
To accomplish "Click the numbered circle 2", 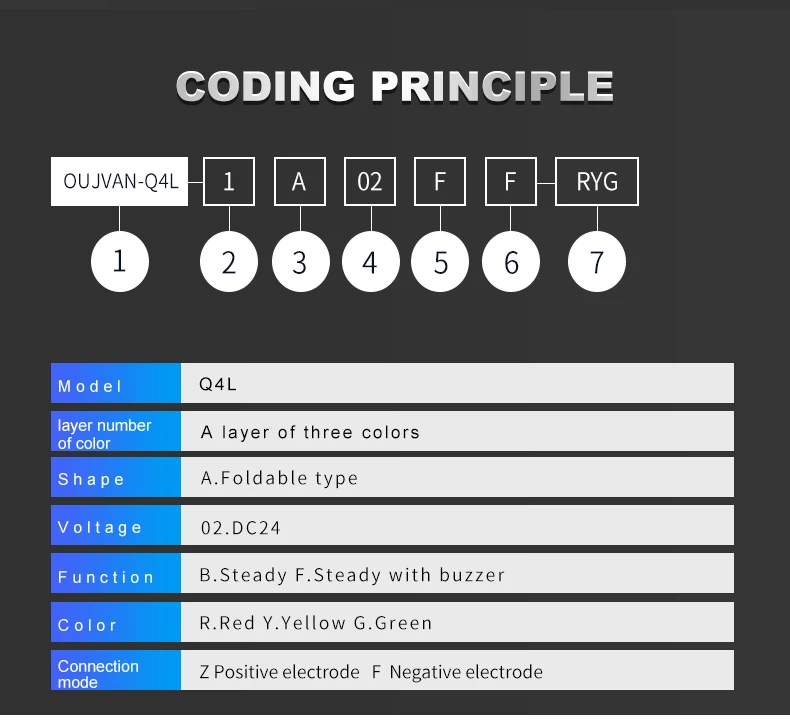I will (229, 263).
